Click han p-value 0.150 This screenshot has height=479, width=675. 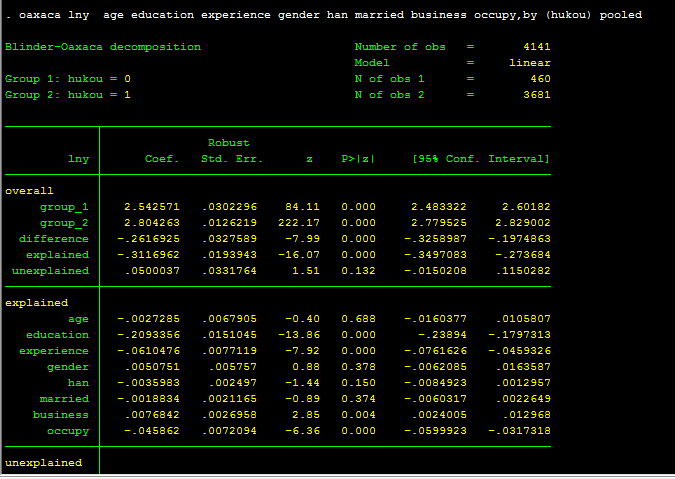358,383
